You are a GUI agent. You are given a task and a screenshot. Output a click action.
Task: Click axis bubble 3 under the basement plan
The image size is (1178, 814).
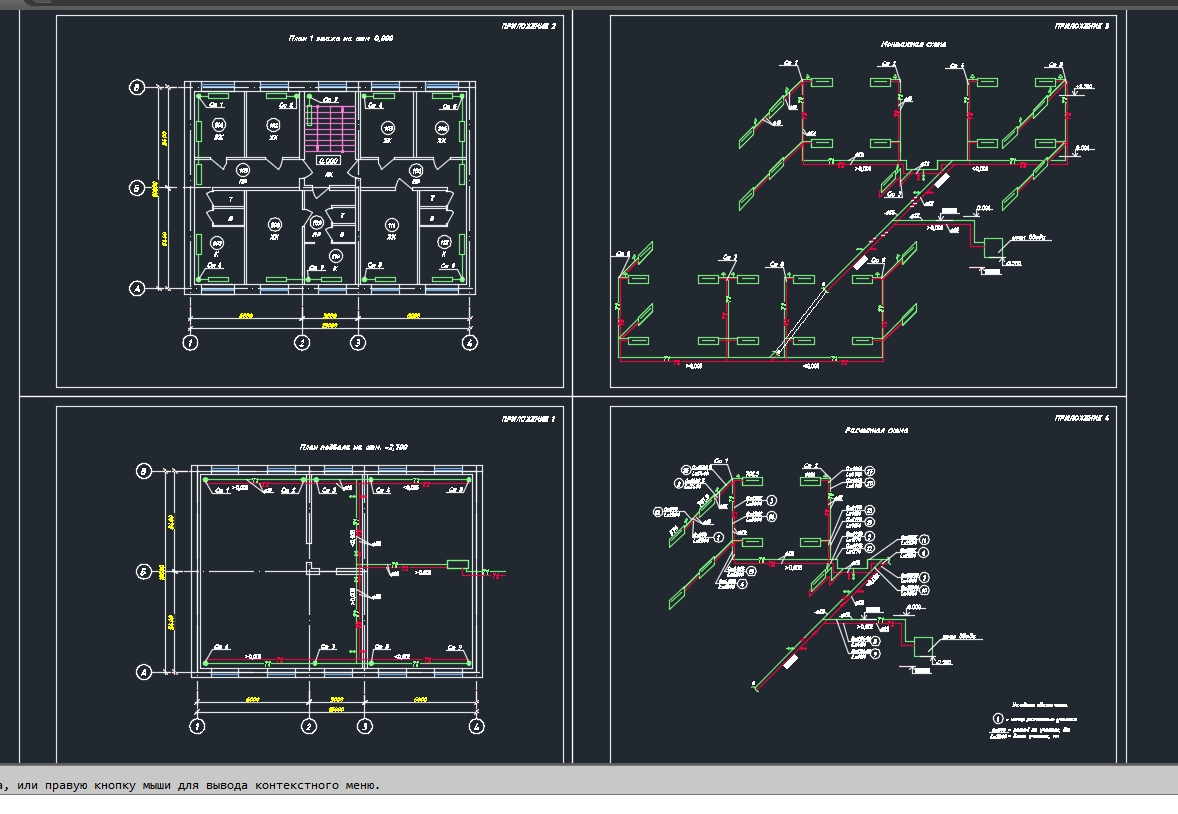(x=364, y=727)
